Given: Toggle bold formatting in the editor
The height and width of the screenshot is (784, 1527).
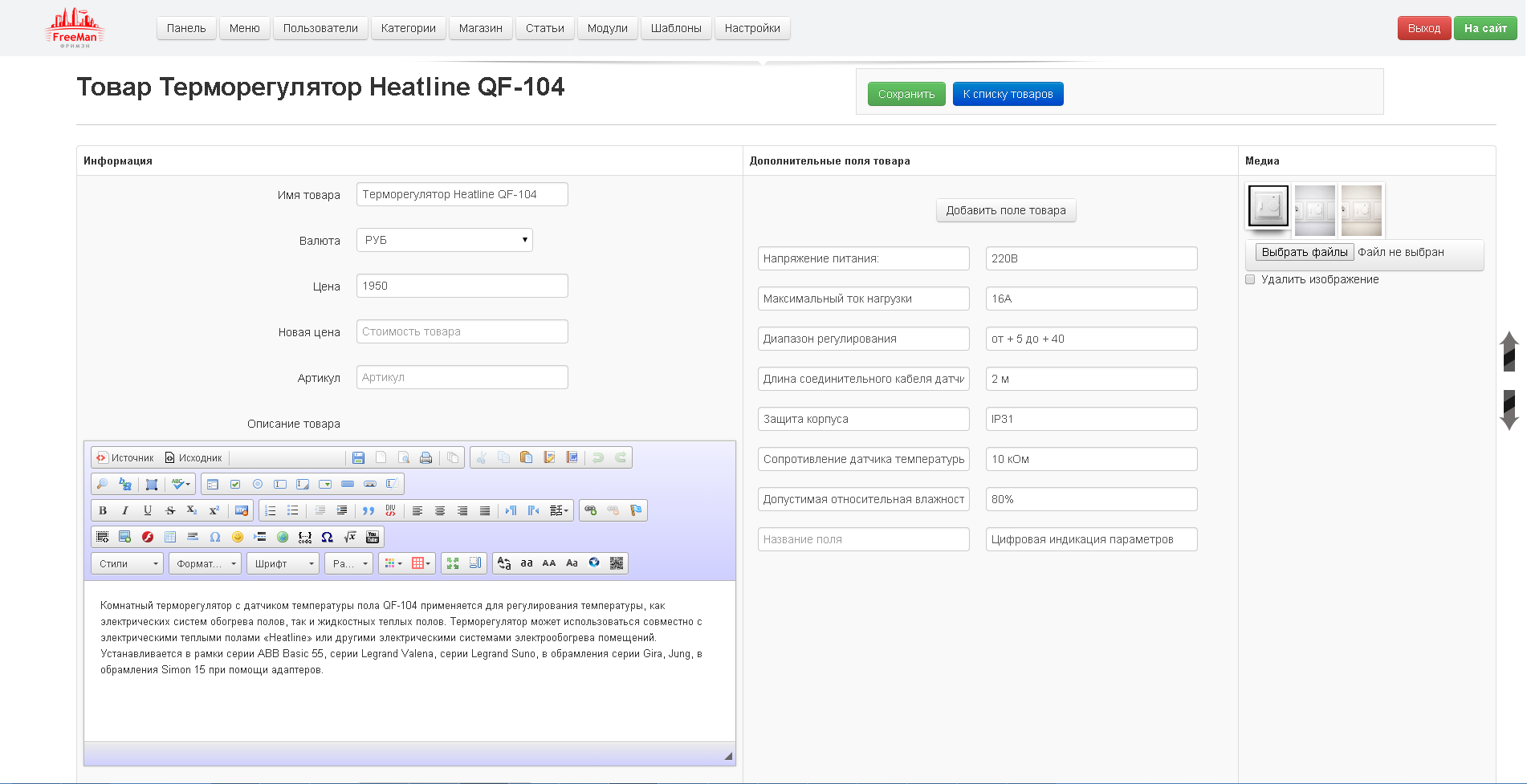Looking at the screenshot, I should 103,510.
